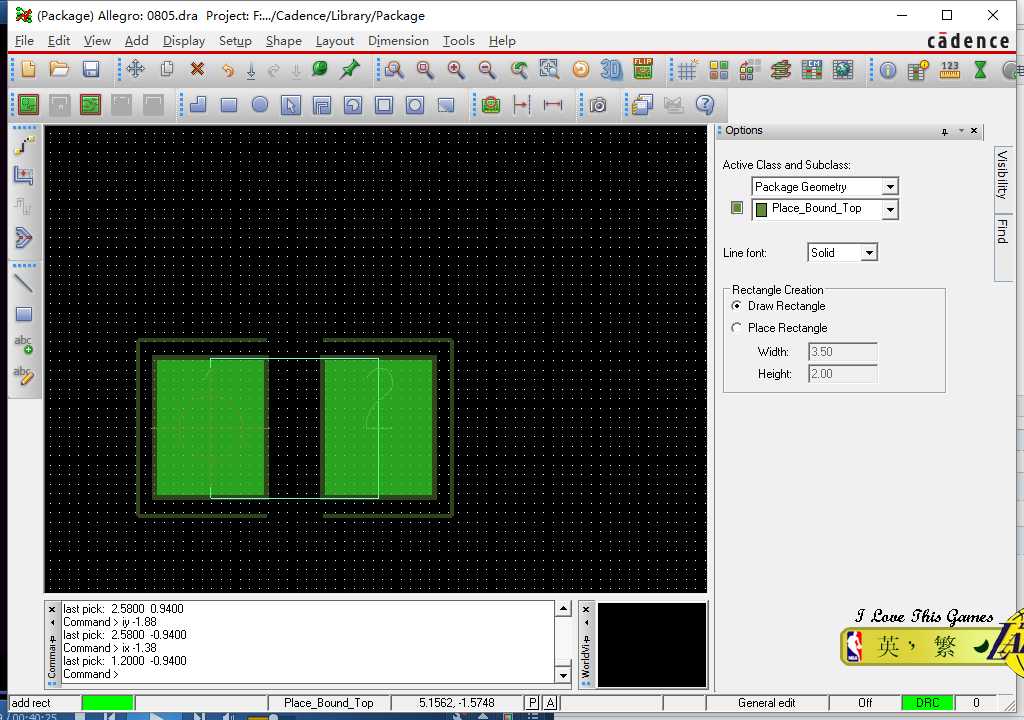Open the Color palette icon
The width and height of the screenshot is (1024, 720).
(x=718, y=70)
